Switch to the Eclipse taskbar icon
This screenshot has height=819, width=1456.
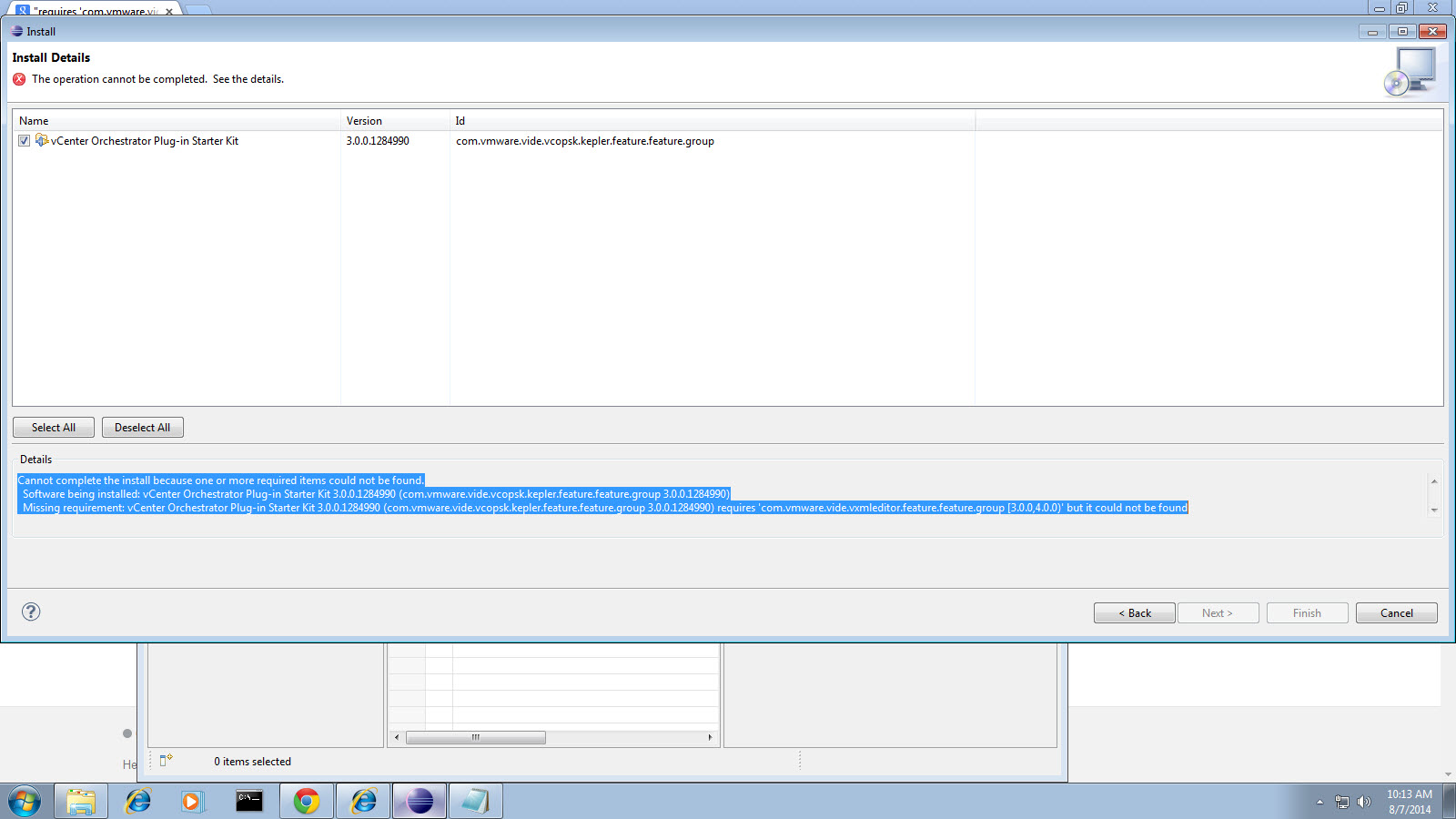tap(420, 802)
